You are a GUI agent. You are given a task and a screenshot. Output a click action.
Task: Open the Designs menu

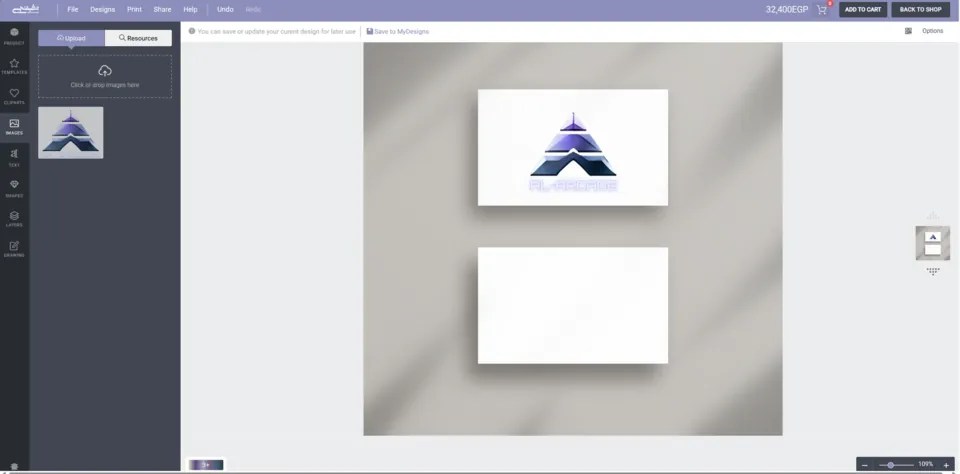coord(102,10)
